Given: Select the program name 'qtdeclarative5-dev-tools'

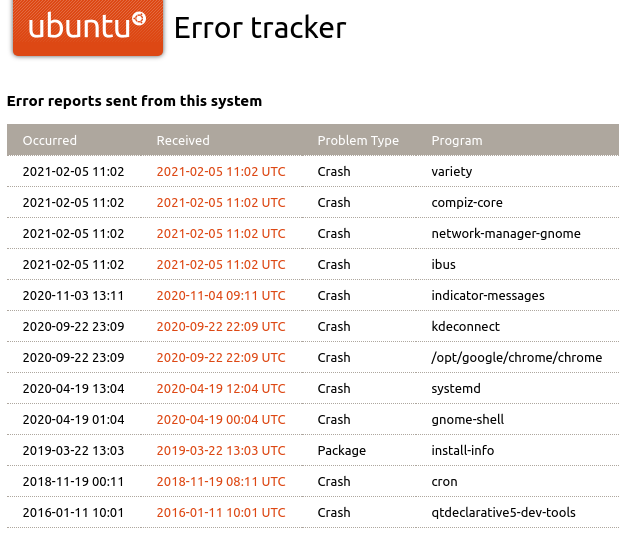Looking at the screenshot, I should click(x=504, y=513).
